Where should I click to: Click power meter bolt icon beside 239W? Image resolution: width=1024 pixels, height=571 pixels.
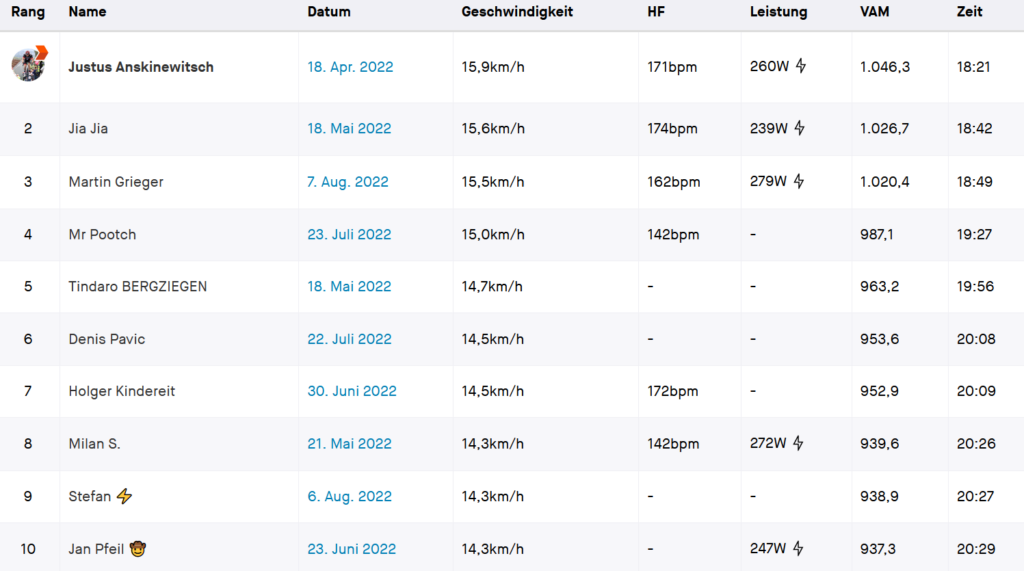pyautogui.click(x=799, y=128)
